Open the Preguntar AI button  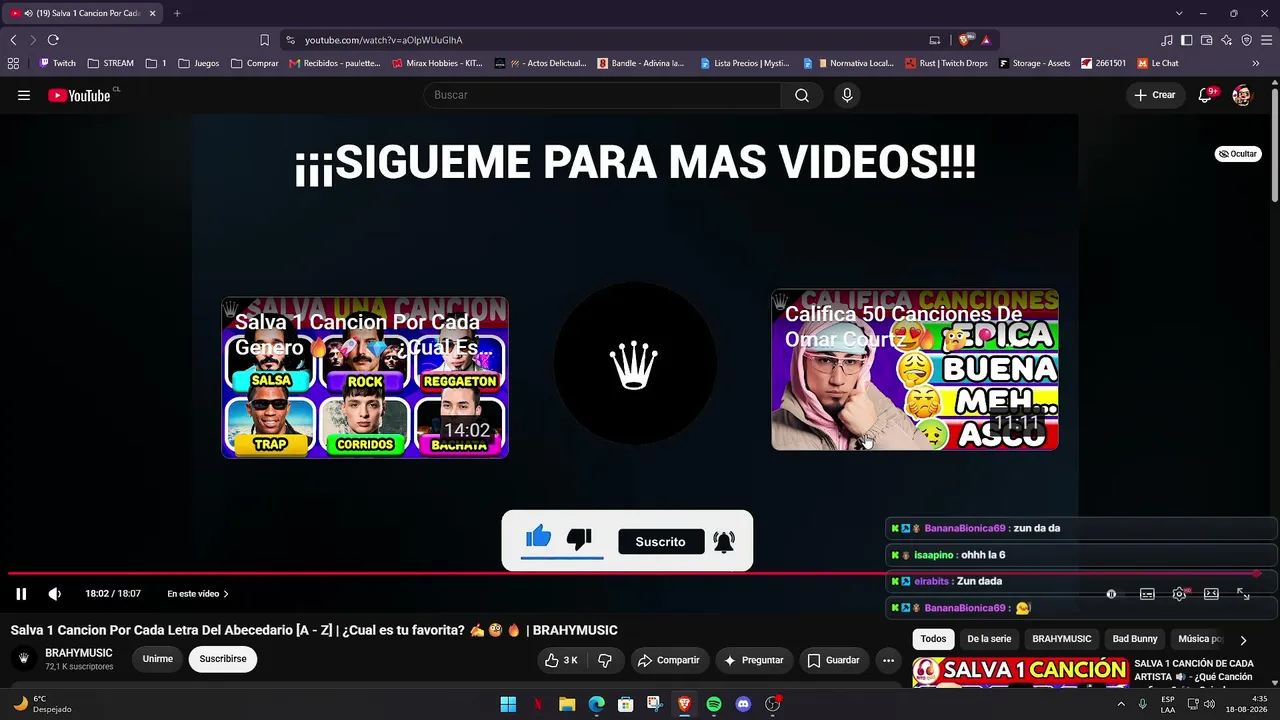coord(754,660)
